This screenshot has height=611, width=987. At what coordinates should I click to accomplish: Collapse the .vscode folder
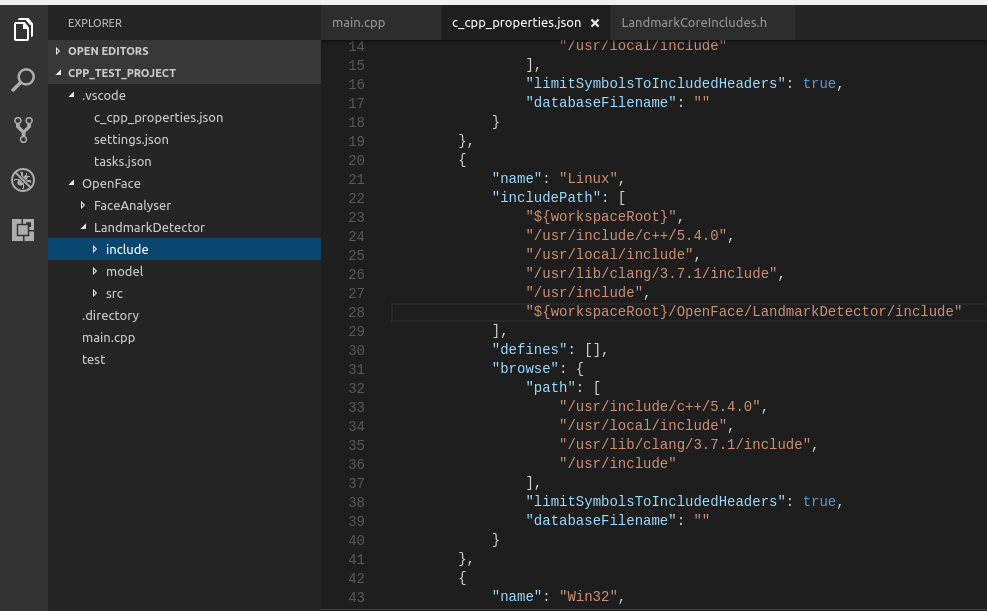tap(103, 95)
